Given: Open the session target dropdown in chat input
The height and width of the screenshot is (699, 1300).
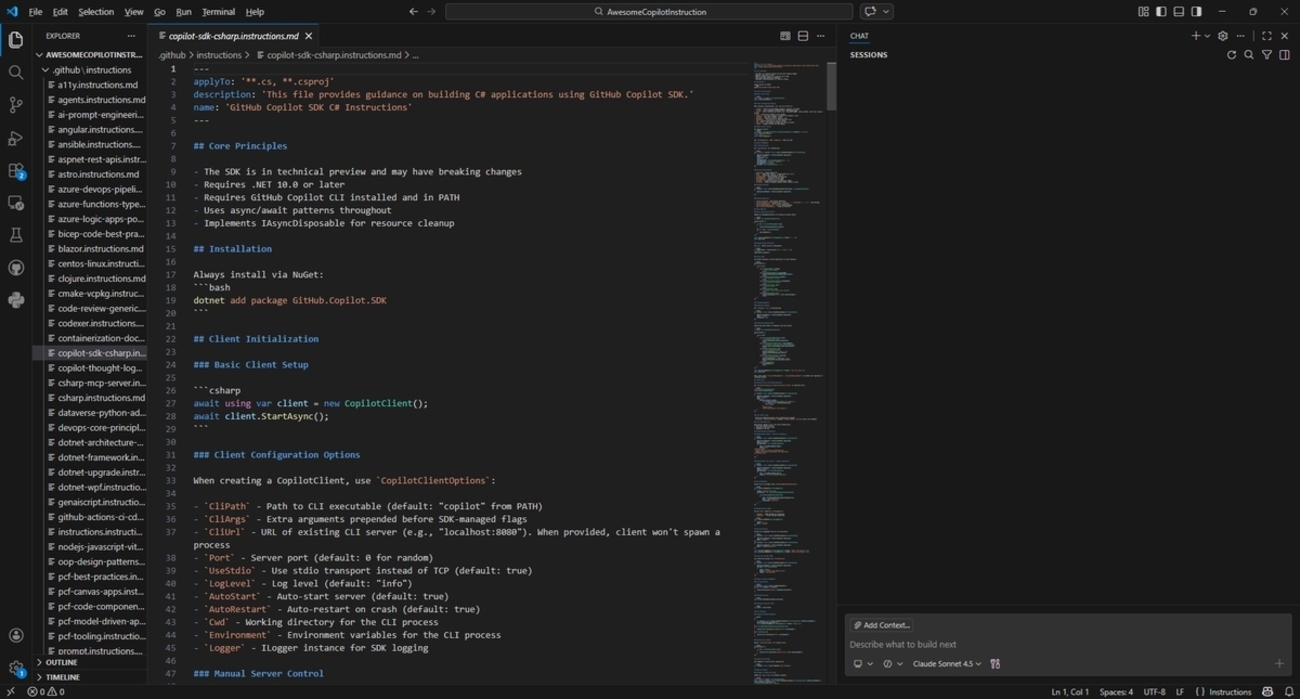Looking at the screenshot, I should pyautogui.click(x=863, y=664).
